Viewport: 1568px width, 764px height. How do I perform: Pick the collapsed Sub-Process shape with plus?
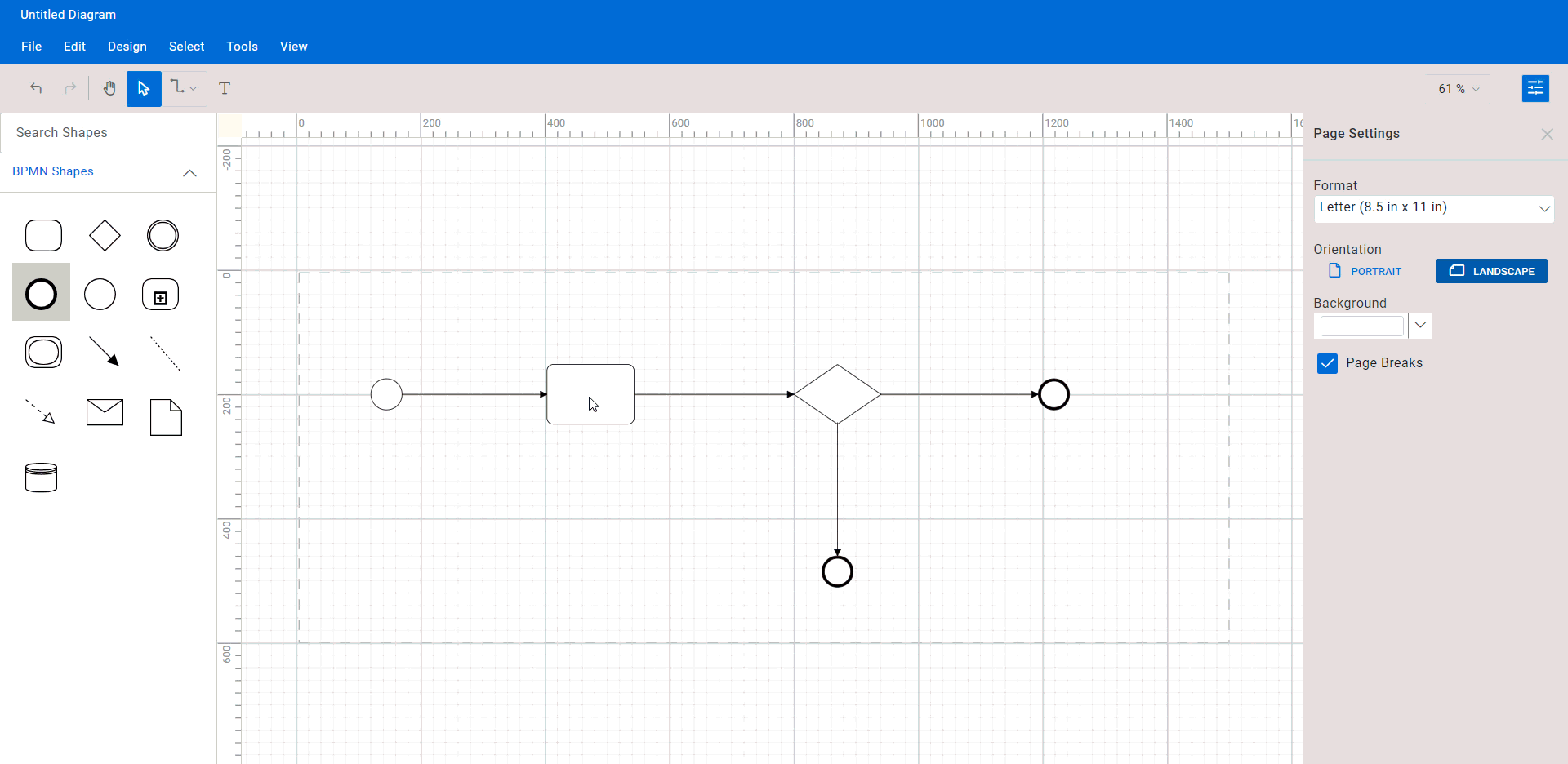click(x=161, y=295)
